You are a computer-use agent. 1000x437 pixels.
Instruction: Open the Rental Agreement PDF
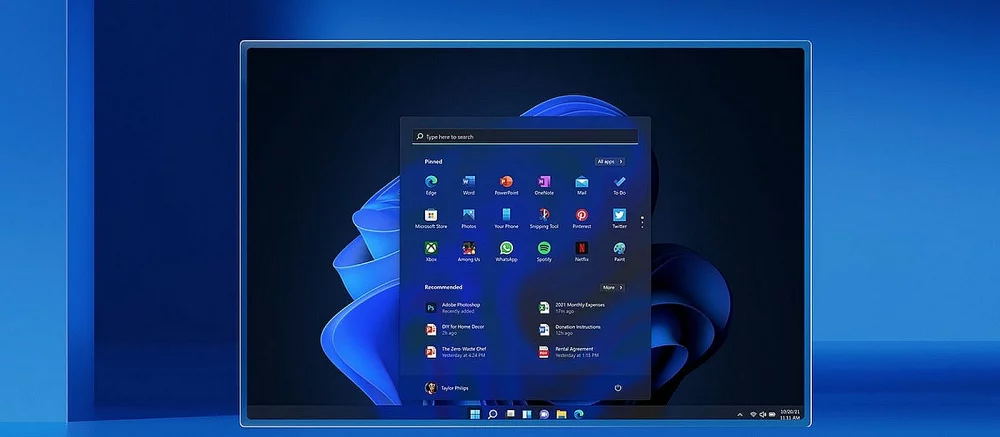(569, 352)
